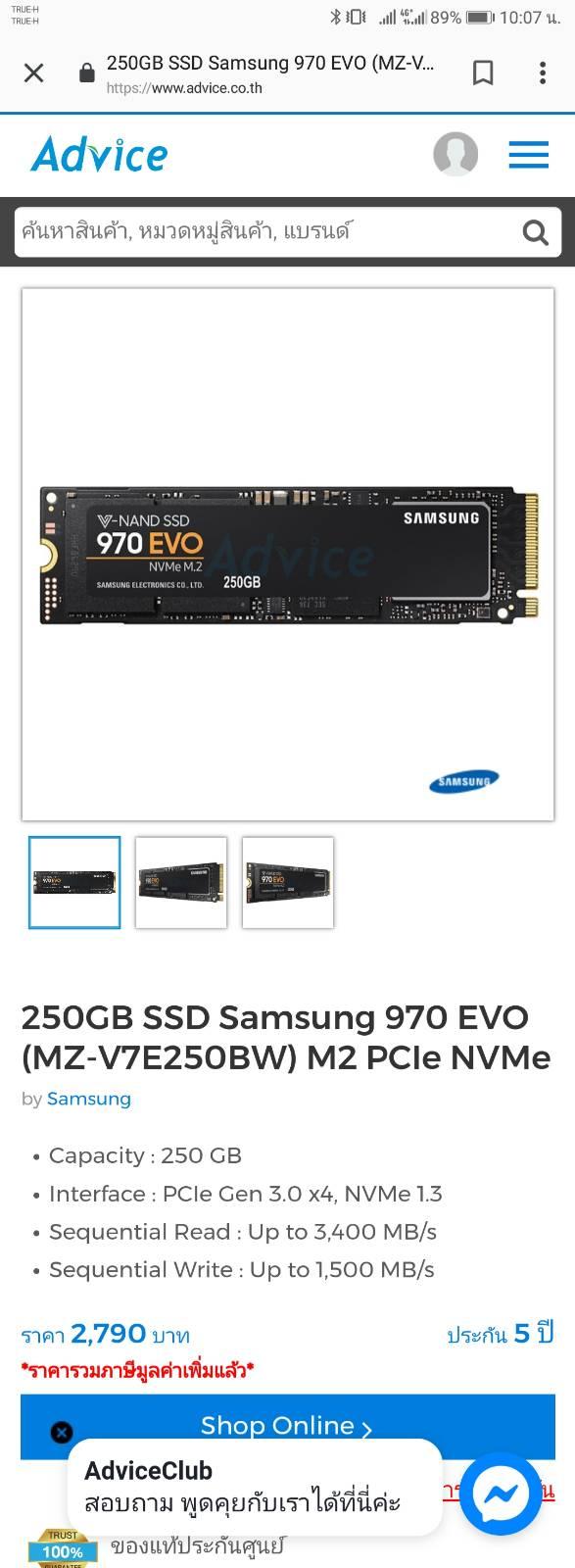Select the second SSD thumbnail image
Screen dimensions: 575x1568
click(181, 882)
